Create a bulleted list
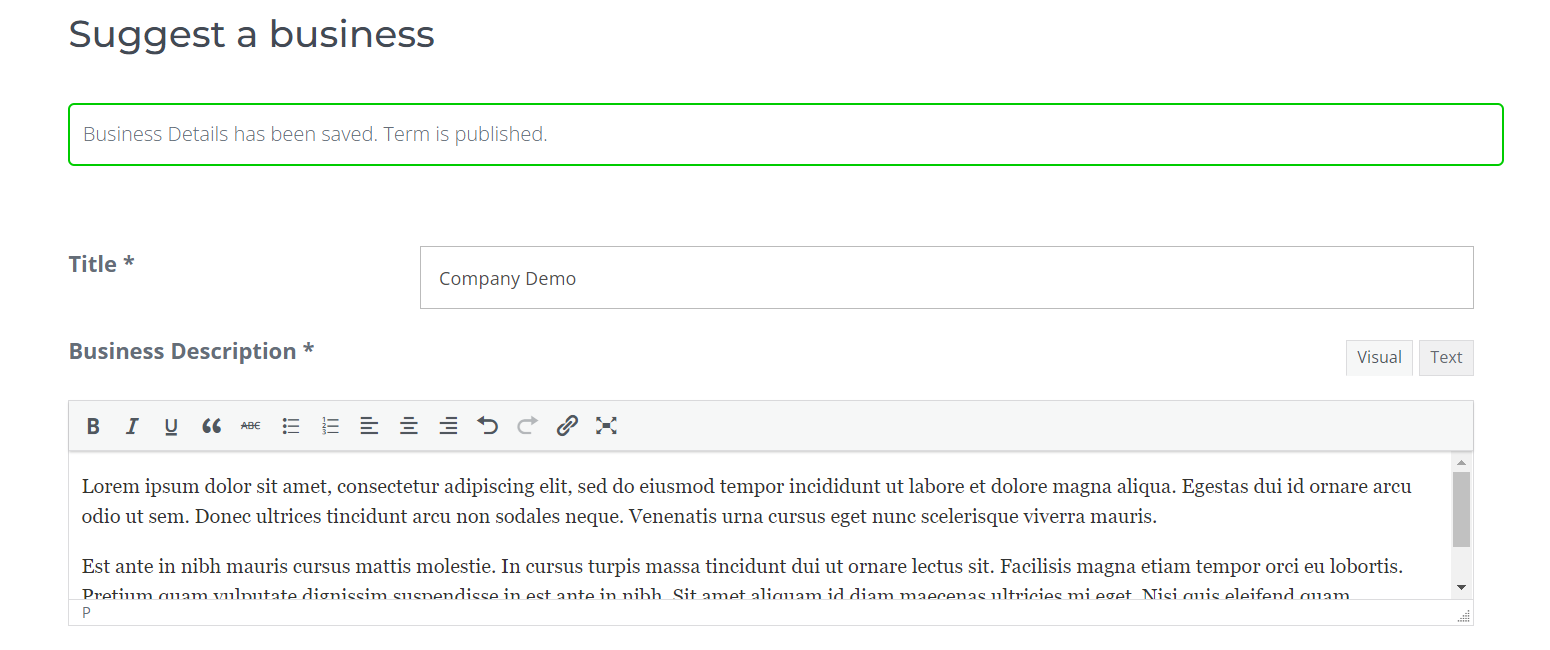This screenshot has width=1550, height=650. [x=291, y=426]
